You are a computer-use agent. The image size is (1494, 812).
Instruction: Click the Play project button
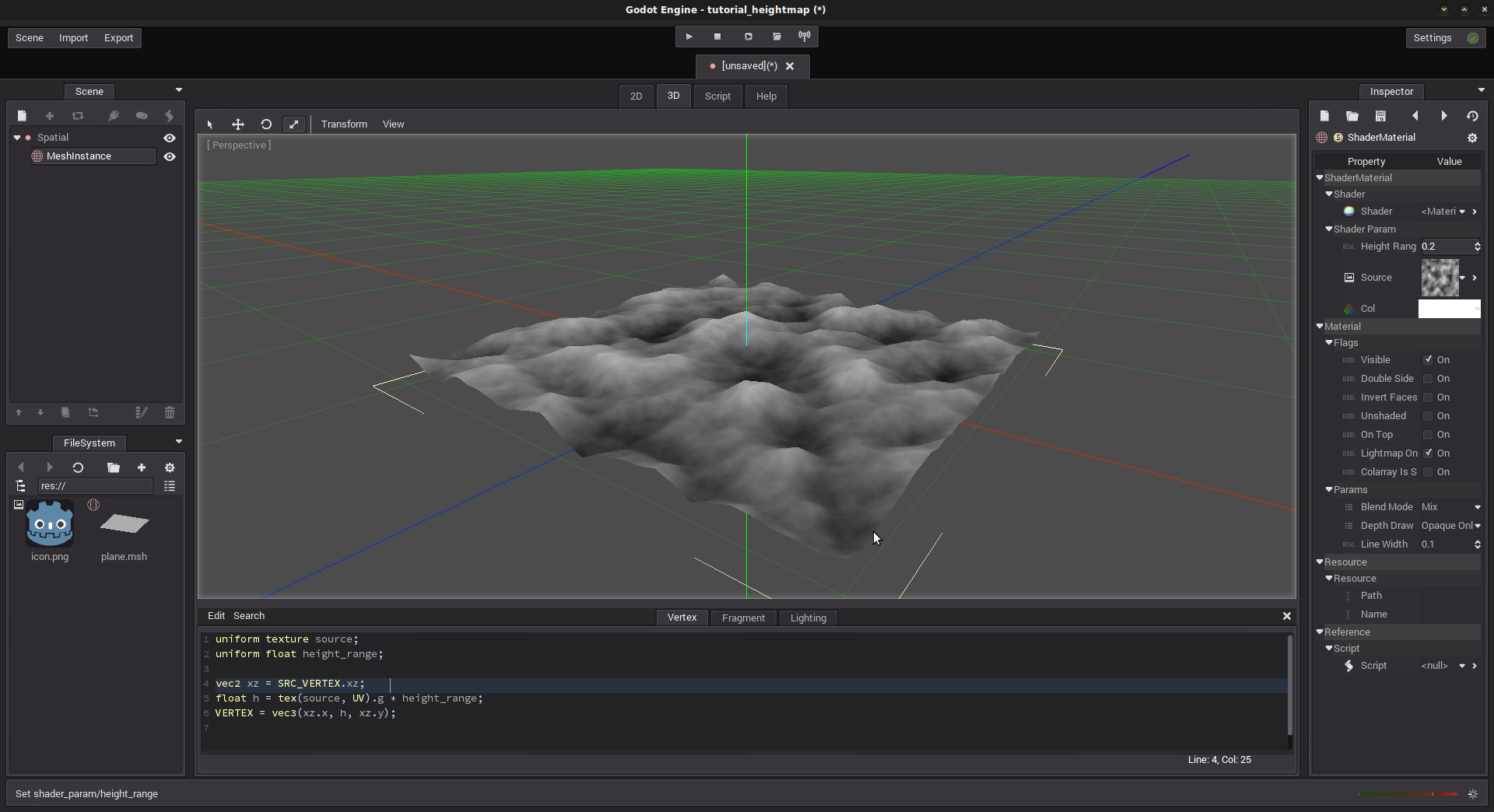(689, 37)
